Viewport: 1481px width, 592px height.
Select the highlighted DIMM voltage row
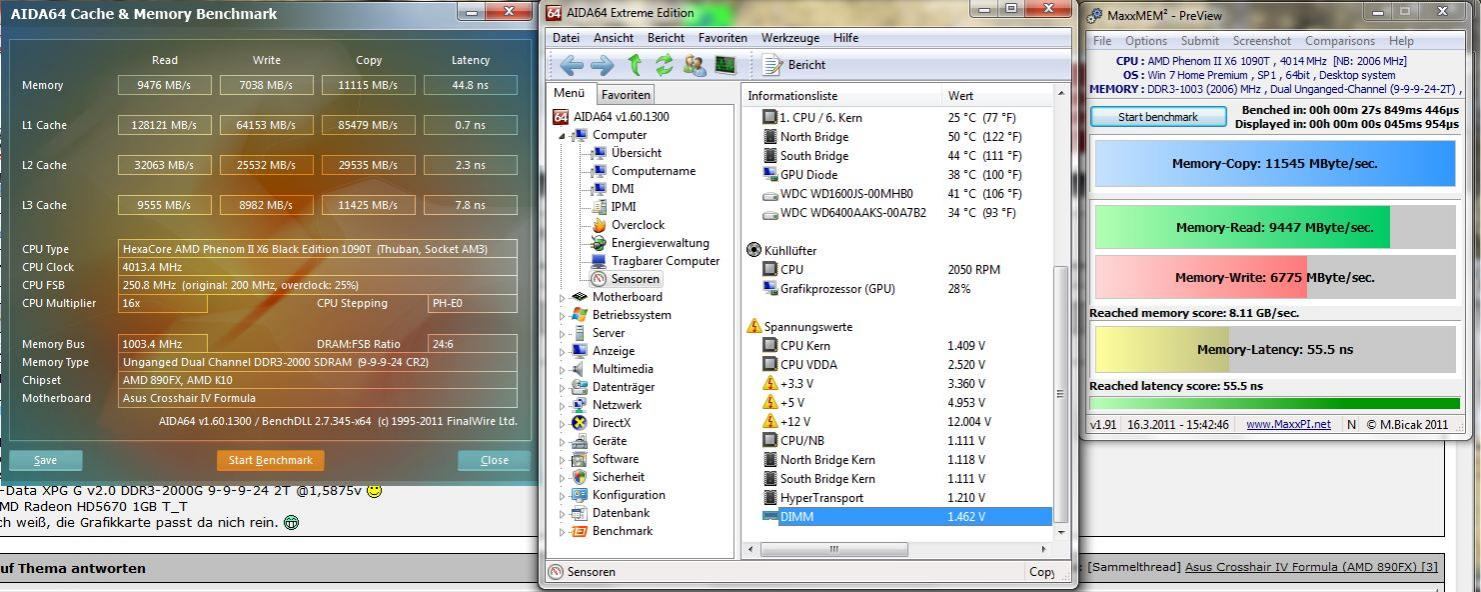click(906, 517)
